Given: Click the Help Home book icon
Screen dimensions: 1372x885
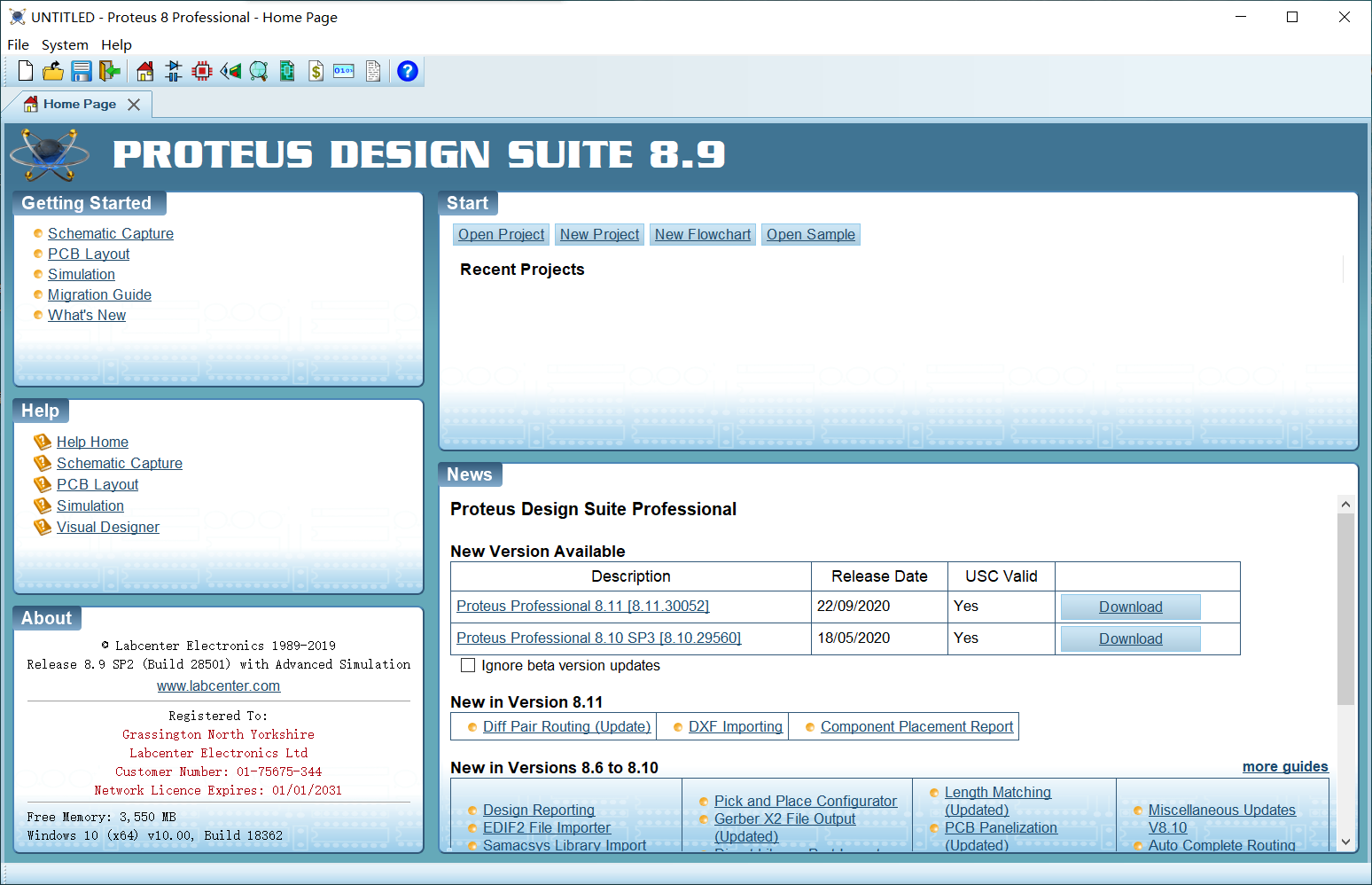Looking at the screenshot, I should point(43,442).
